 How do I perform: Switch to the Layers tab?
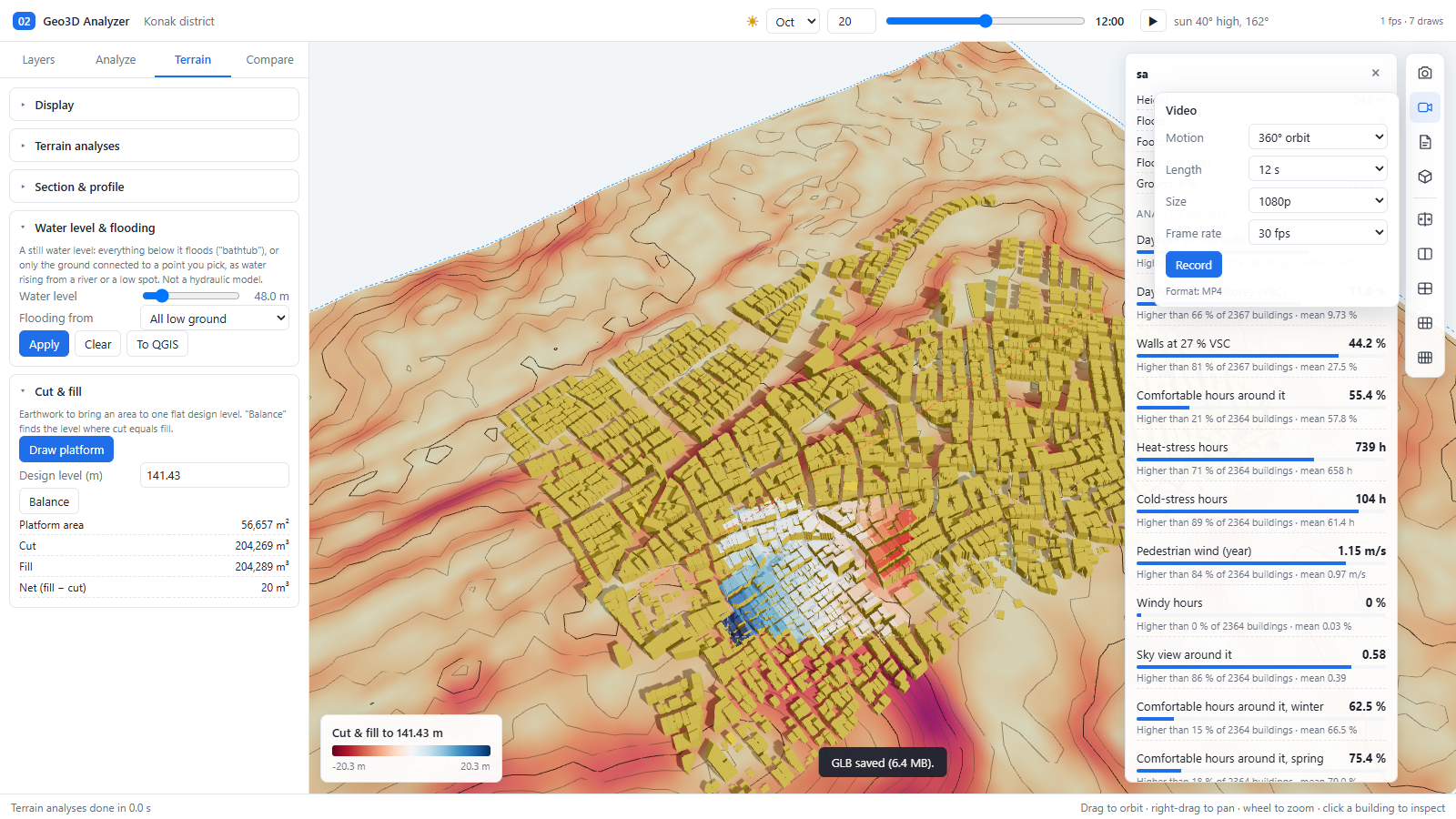click(38, 59)
